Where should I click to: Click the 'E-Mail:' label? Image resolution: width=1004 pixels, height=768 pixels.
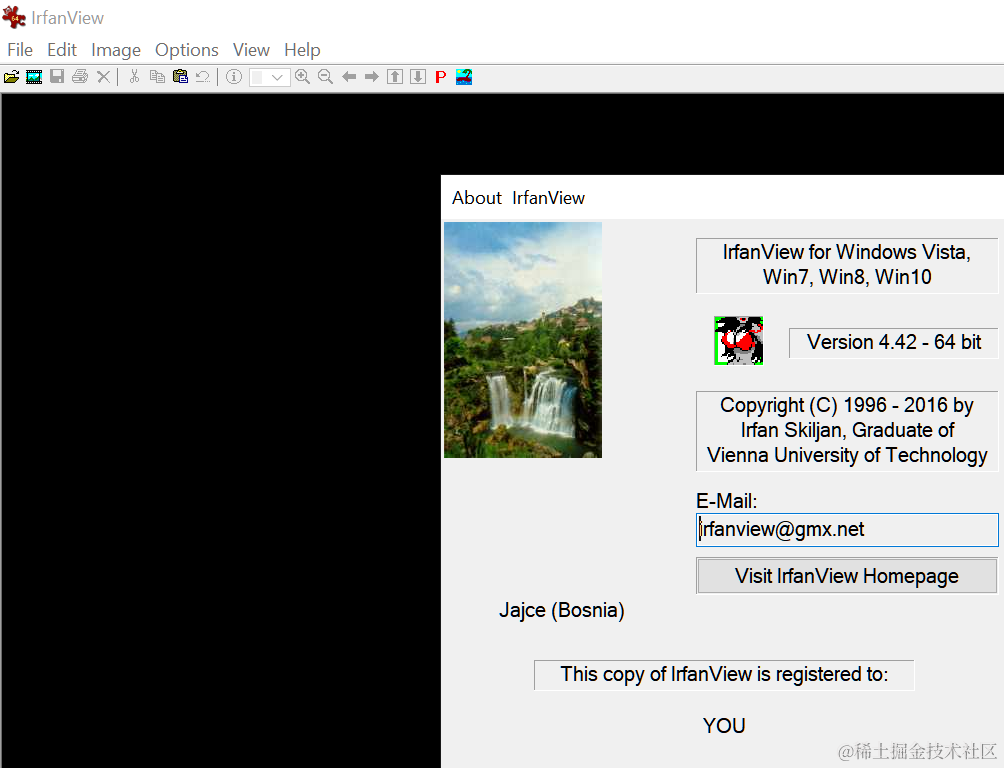pyautogui.click(x=726, y=501)
